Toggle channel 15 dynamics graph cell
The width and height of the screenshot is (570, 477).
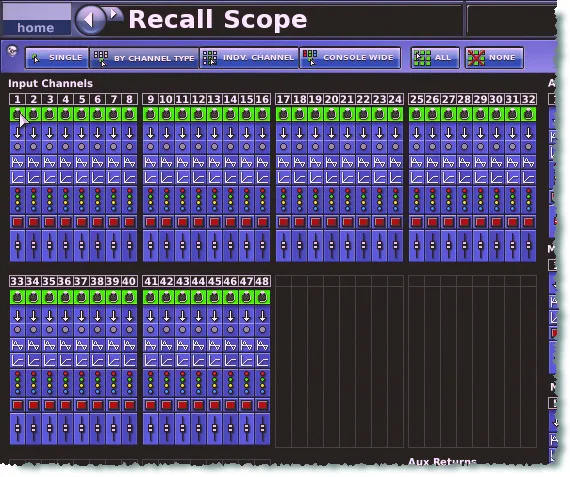(246, 178)
